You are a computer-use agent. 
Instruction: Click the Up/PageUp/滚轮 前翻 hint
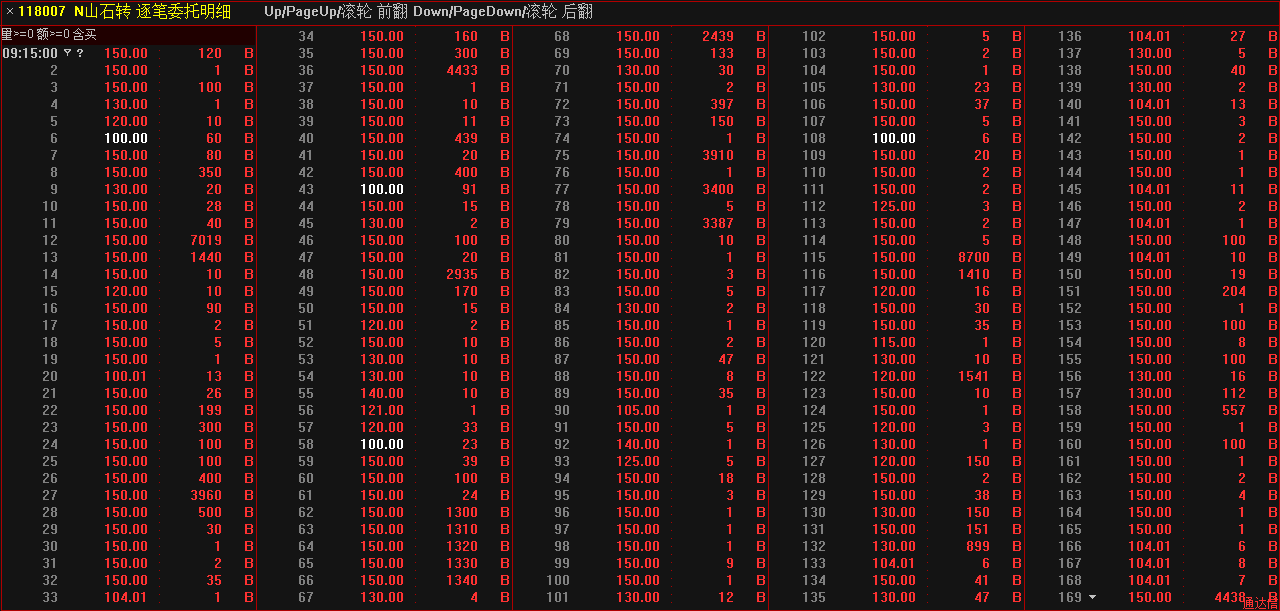point(335,12)
